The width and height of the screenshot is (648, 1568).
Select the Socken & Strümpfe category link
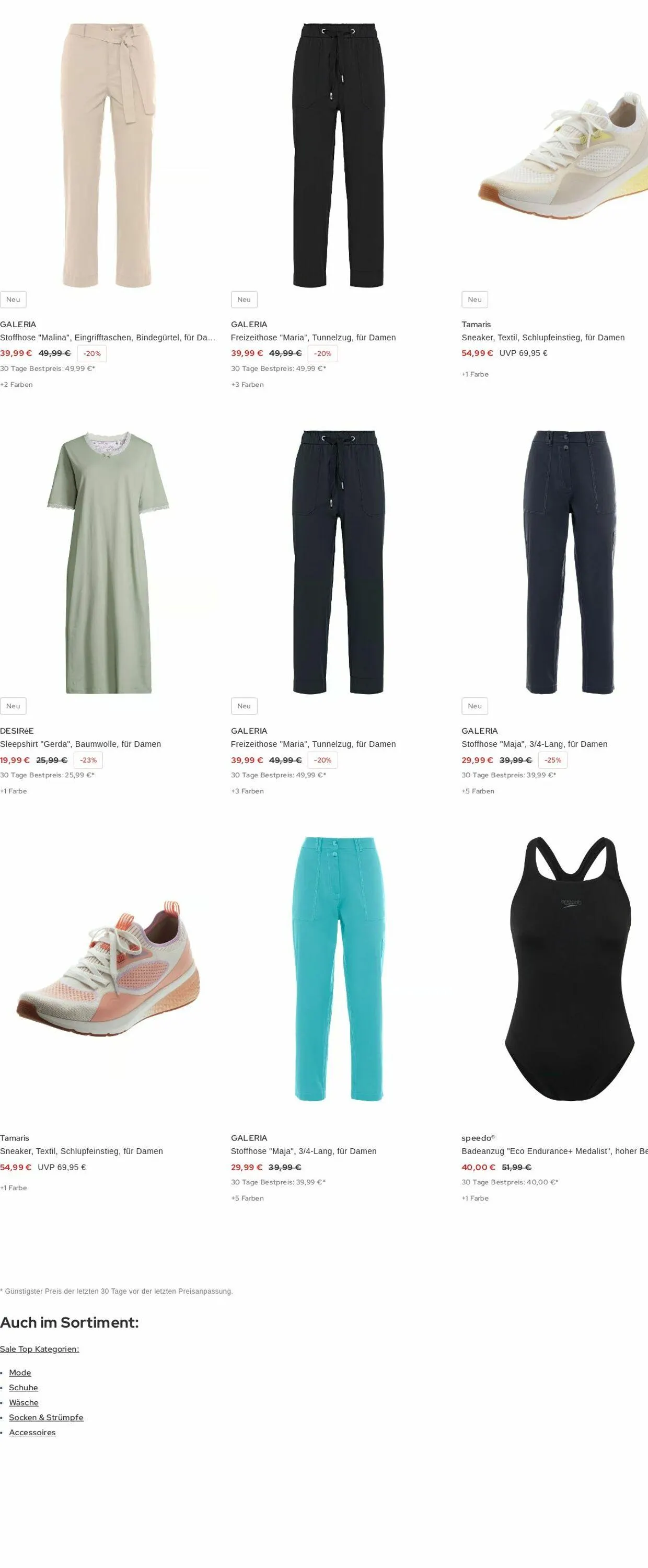coord(46,1417)
